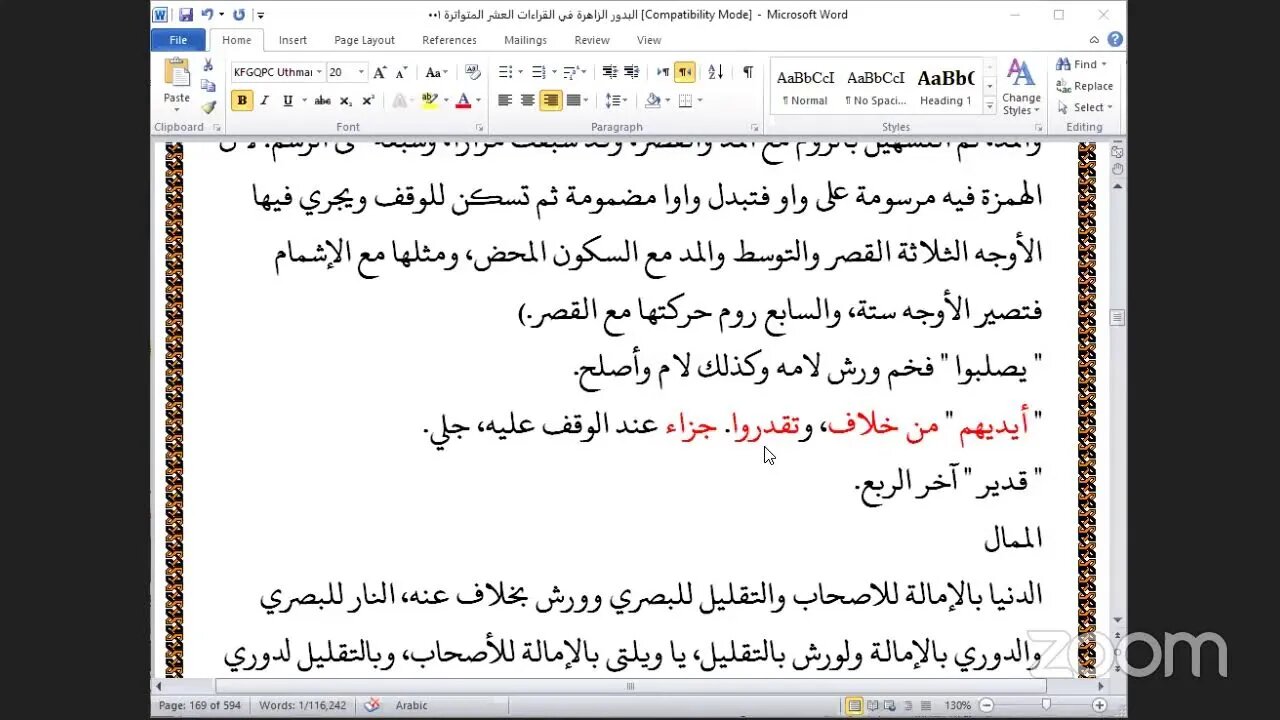1280x720 pixels.
Task: Click Arabic language indicator
Action: point(411,705)
